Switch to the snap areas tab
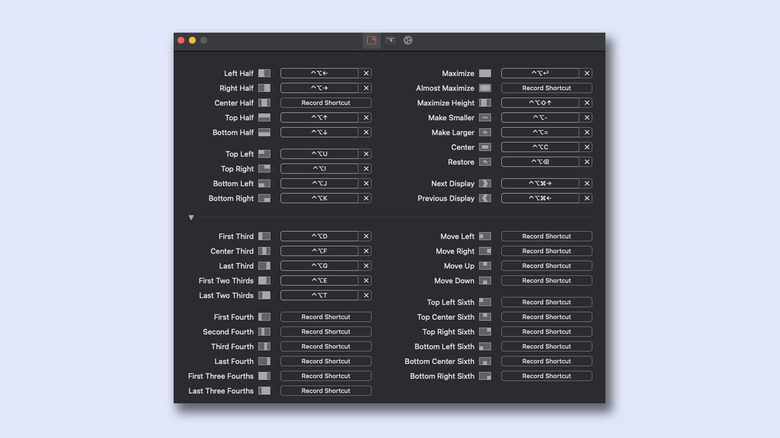The height and width of the screenshot is (438, 780). pyautogui.click(x=390, y=40)
